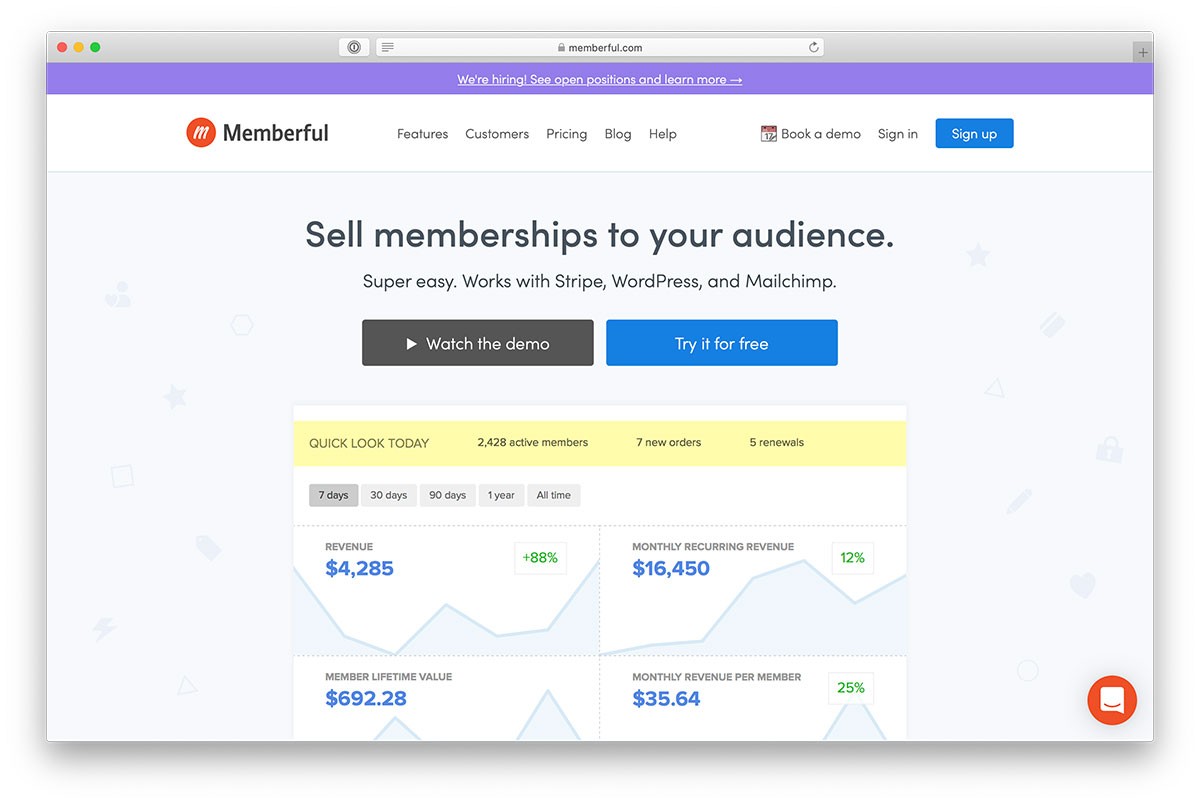
Task: Open a new tab with plus icon
Action: tap(1142, 52)
